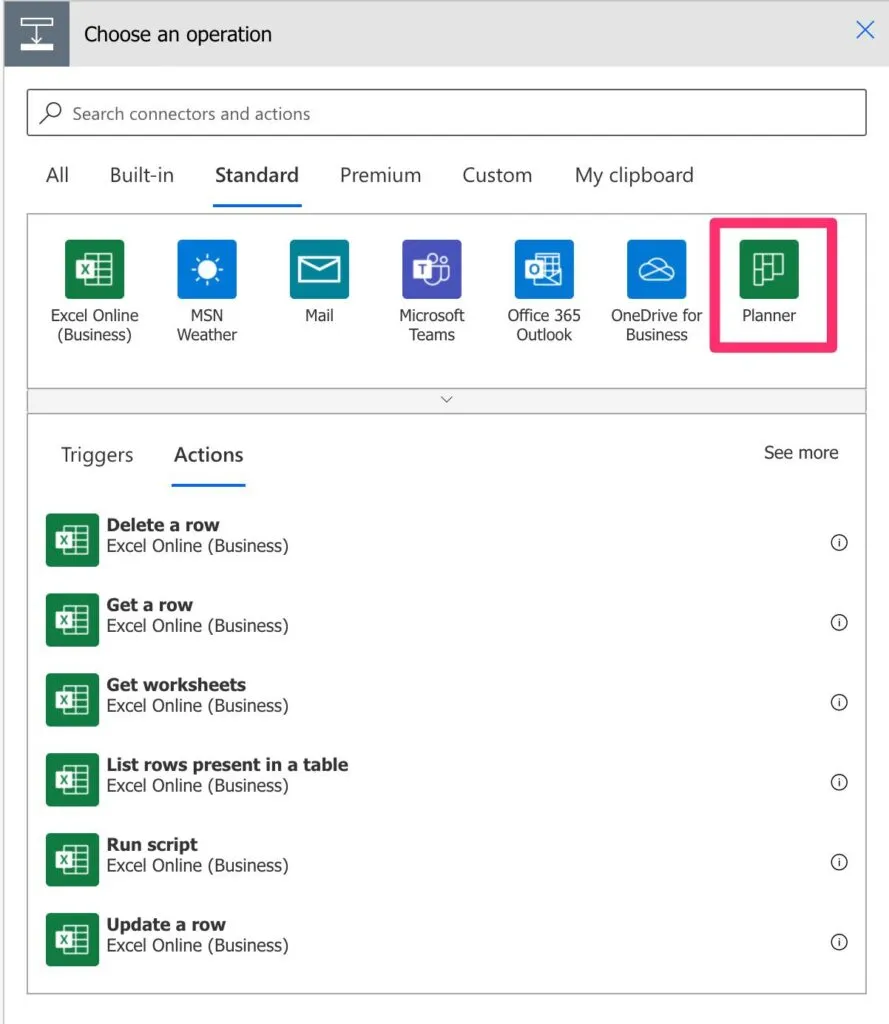889x1024 pixels.
Task: Select List rows present in a table
Action: 227,774
